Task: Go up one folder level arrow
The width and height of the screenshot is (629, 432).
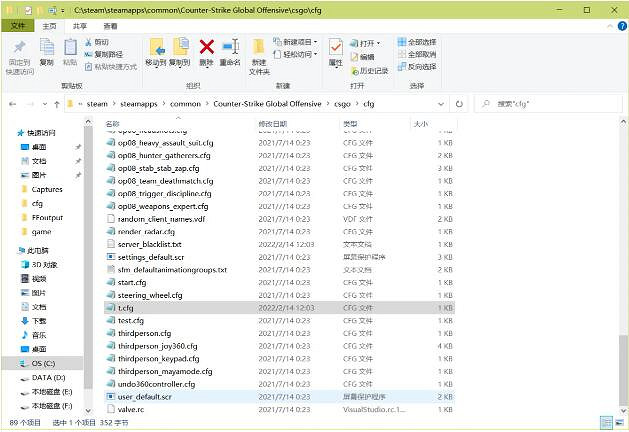Action: click(x=57, y=104)
